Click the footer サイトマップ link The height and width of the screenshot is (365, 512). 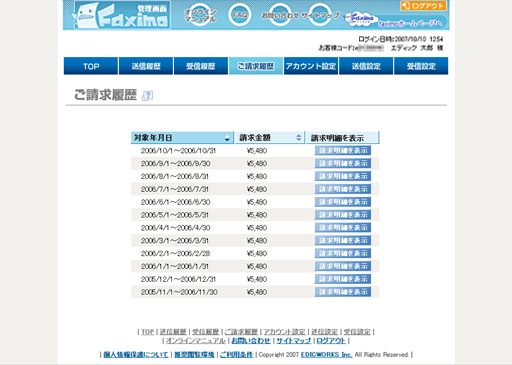click(293, 341)
